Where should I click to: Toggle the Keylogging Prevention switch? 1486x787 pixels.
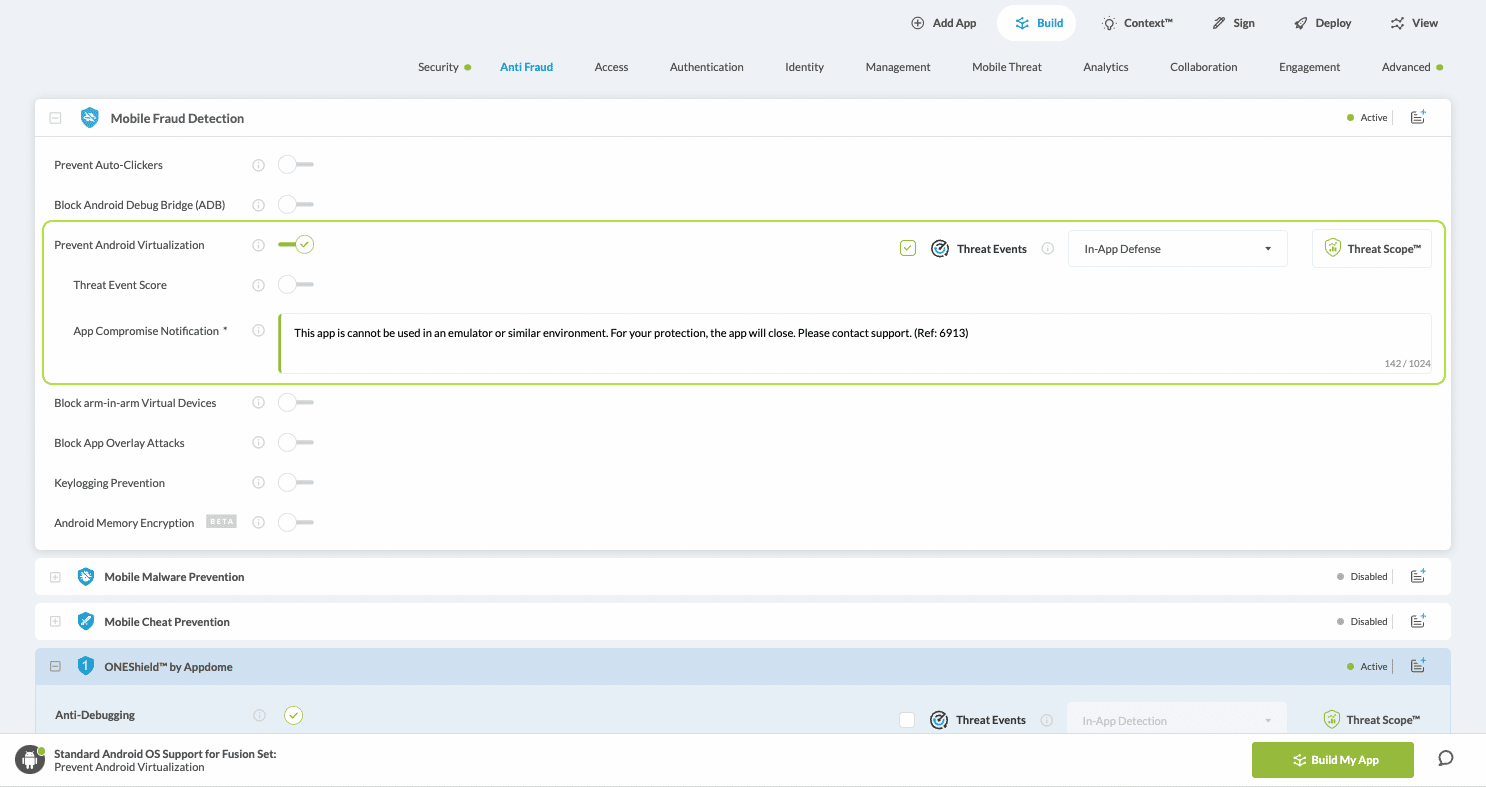click(x=295, y=483)
